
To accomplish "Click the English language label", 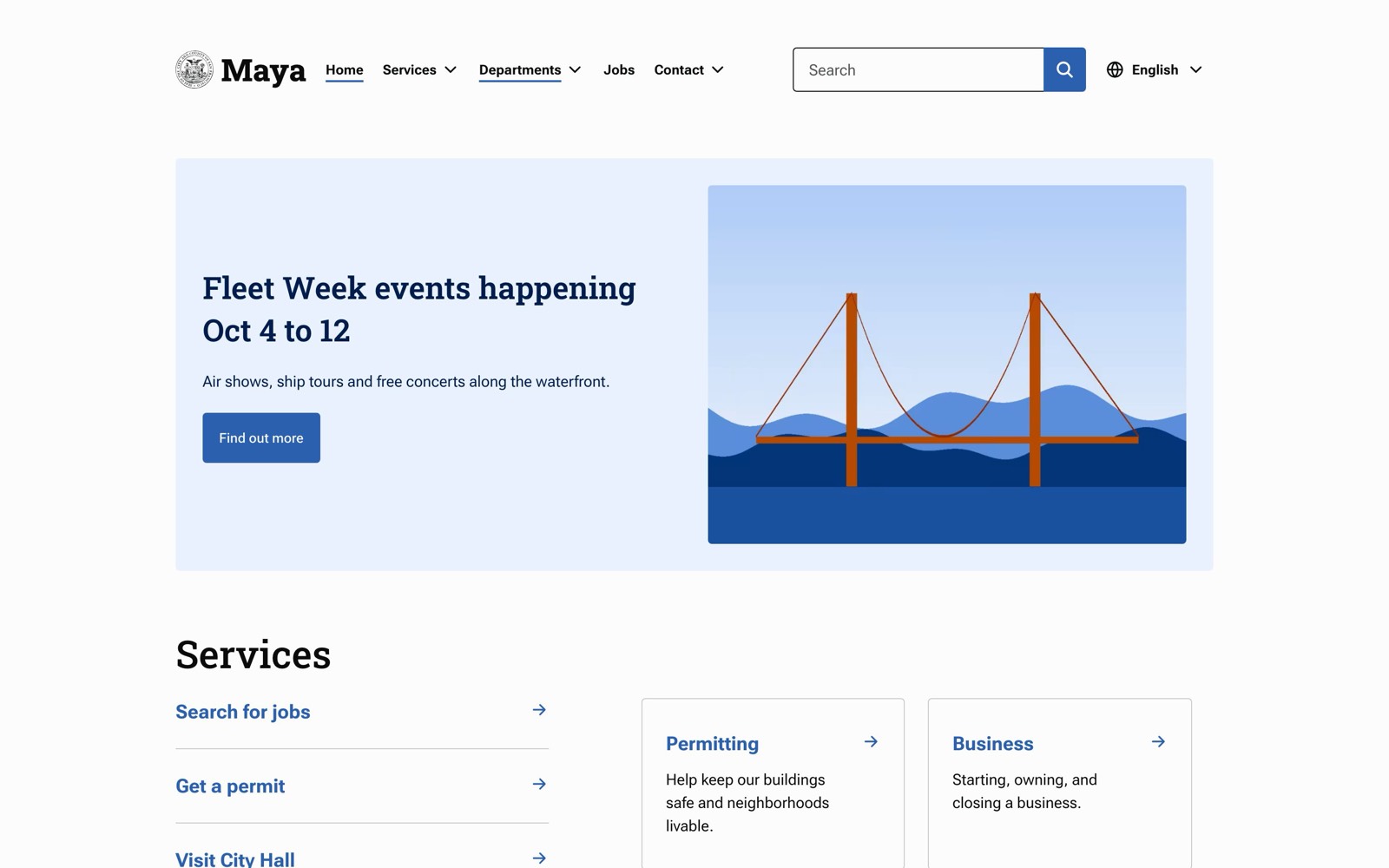I will point(1155,69).
